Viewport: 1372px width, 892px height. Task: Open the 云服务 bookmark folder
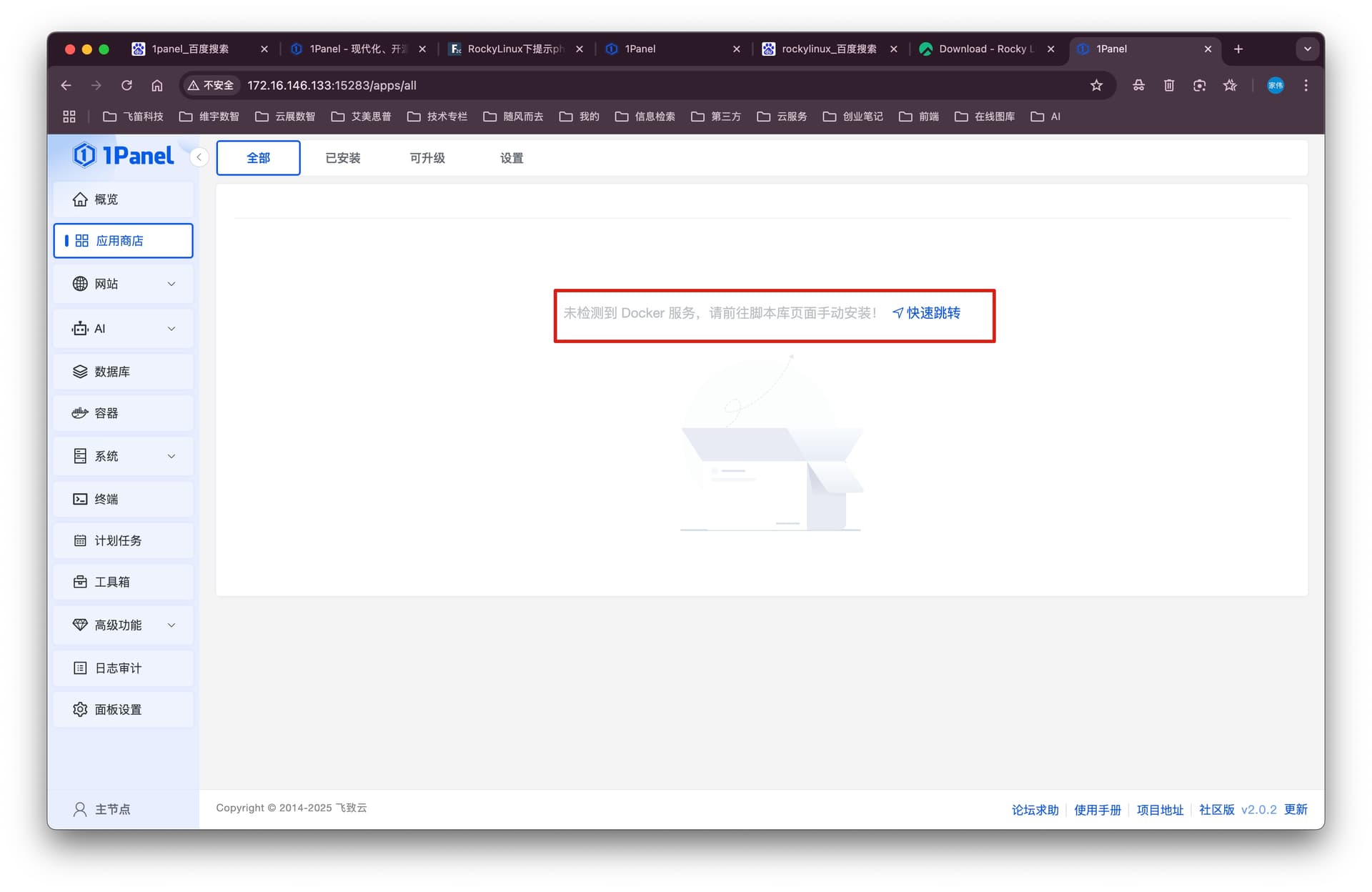tap(782, 117)
